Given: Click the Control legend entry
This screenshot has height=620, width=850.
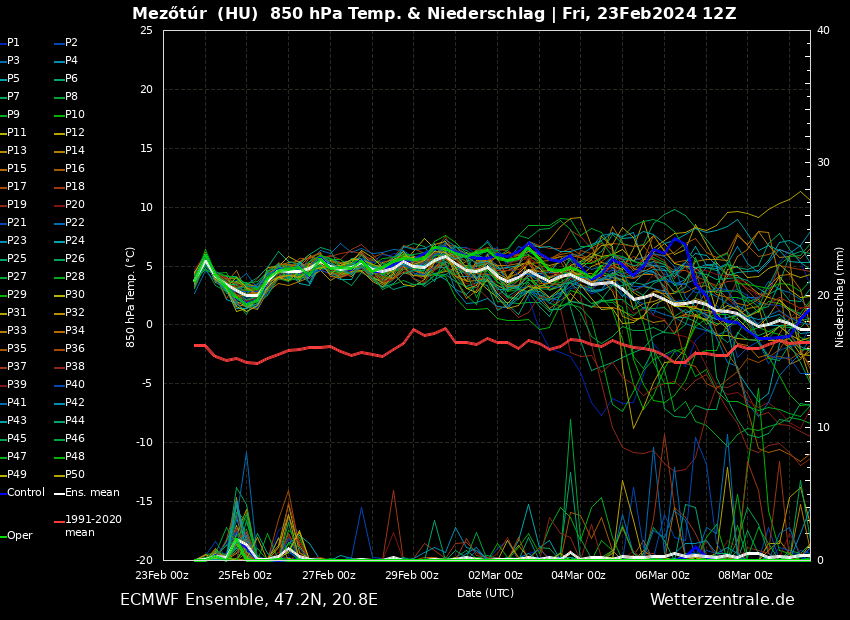Looking at the screenshot, I should click(26, 493).
